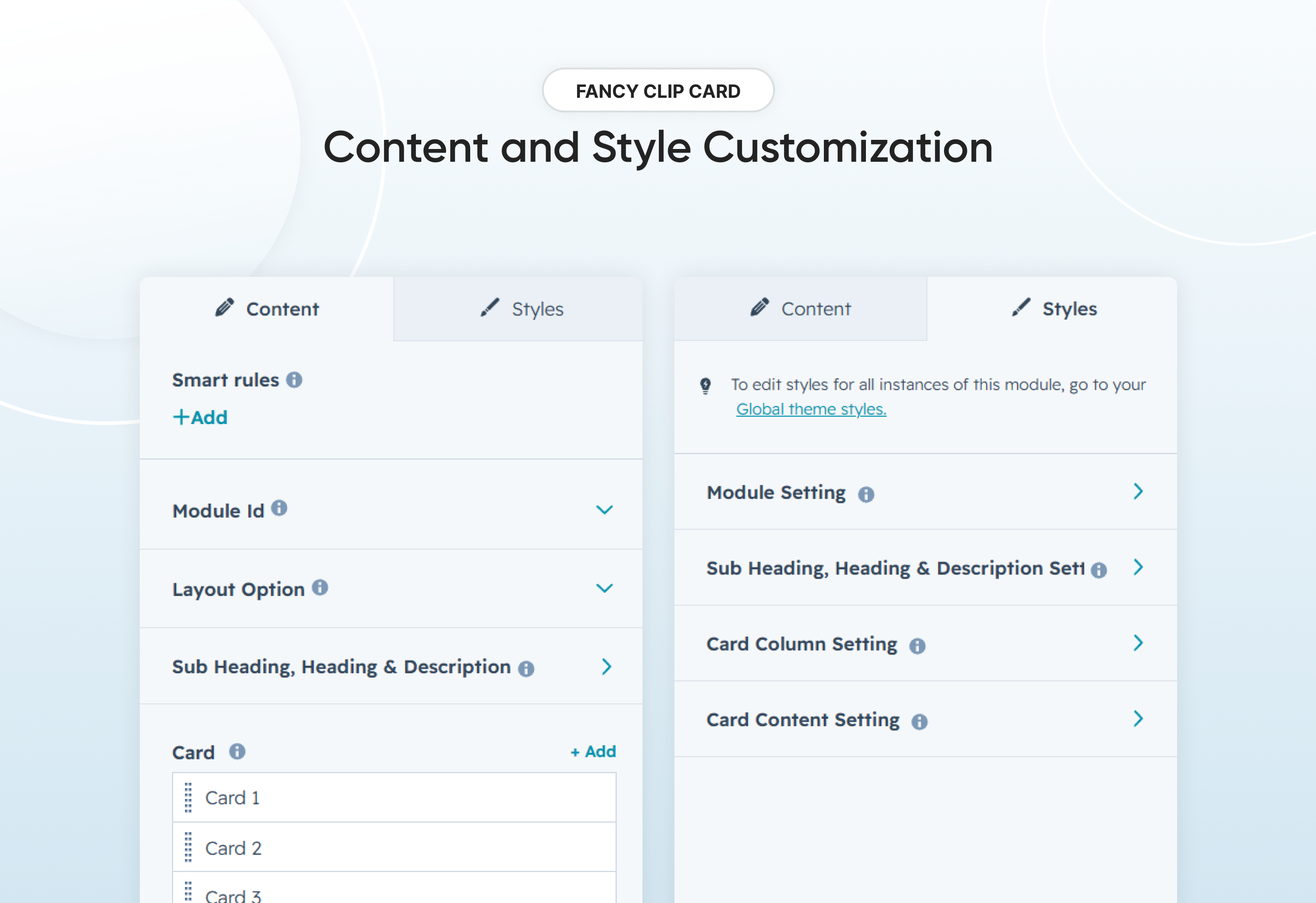Click info icon next to Card Column Setting
This screenshot has height=903, width=1316.
[918, 646]
